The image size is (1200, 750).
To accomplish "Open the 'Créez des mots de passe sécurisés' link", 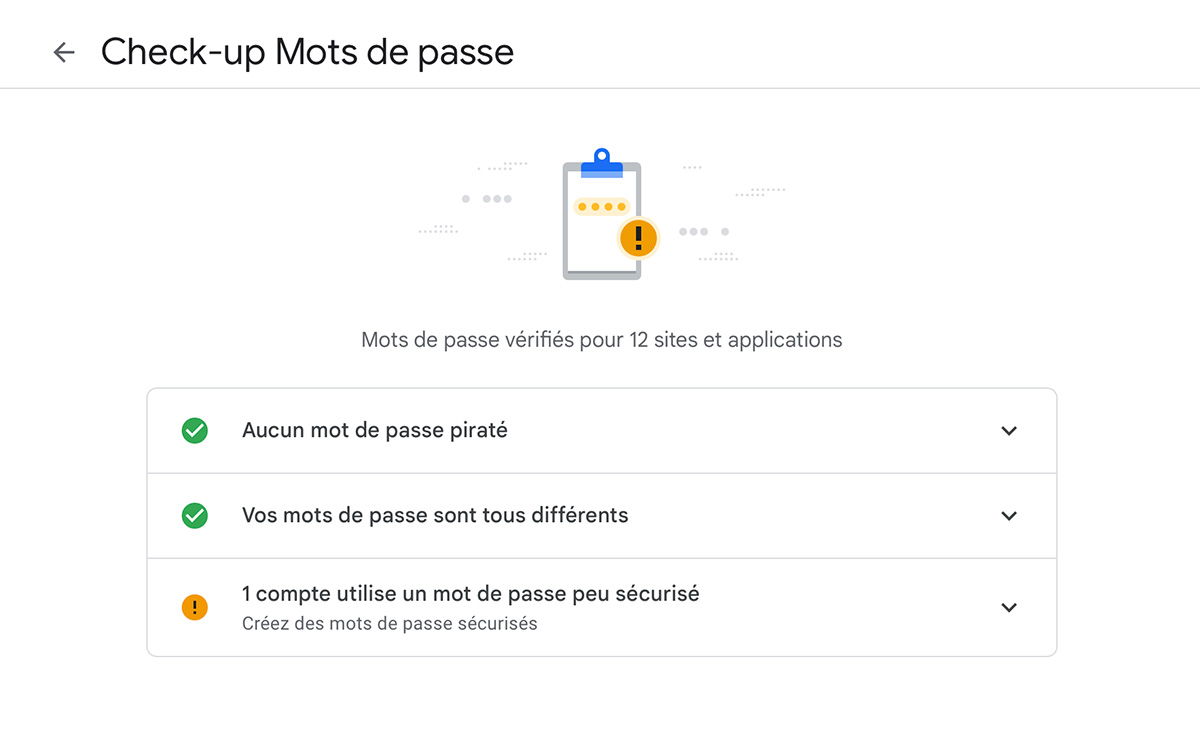I will pos(390,623).
